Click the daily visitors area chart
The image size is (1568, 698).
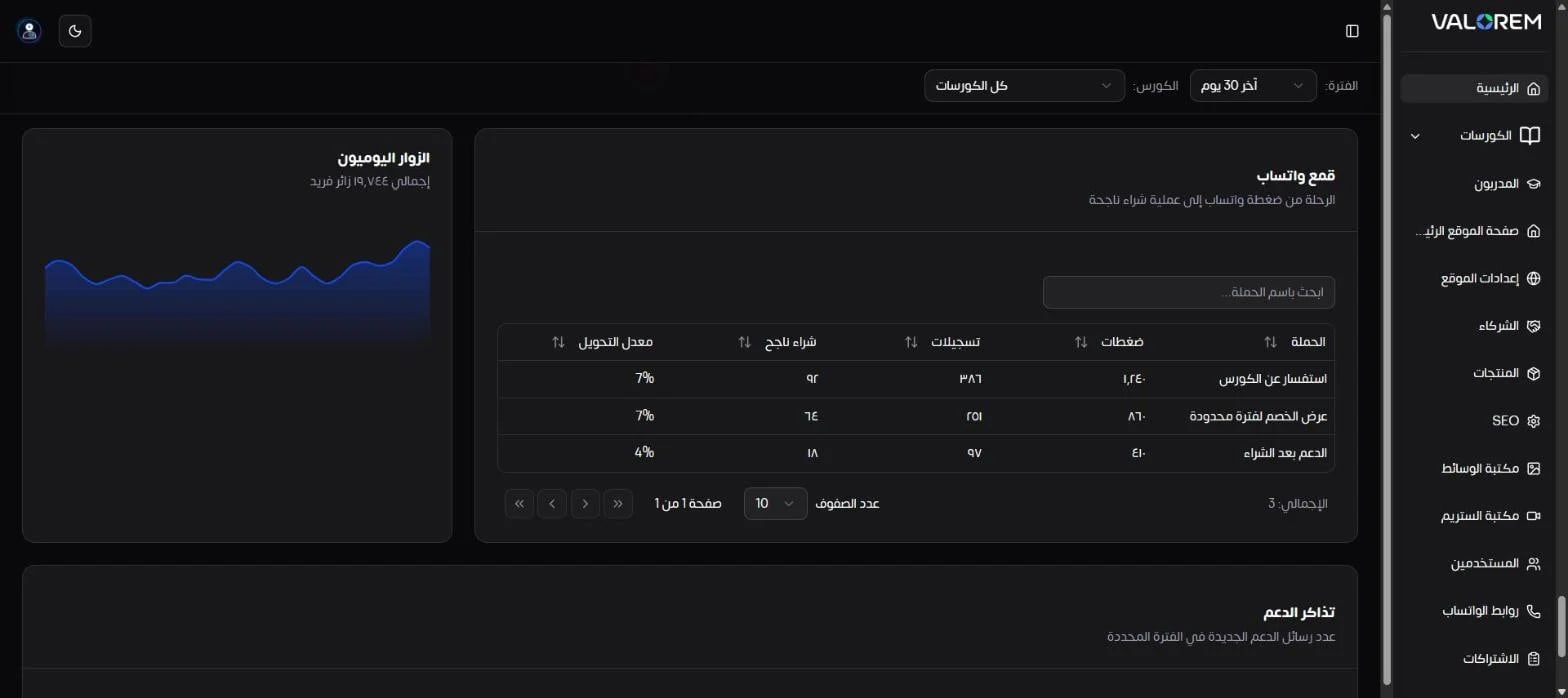pyautogui.click(x=237, y=293)
